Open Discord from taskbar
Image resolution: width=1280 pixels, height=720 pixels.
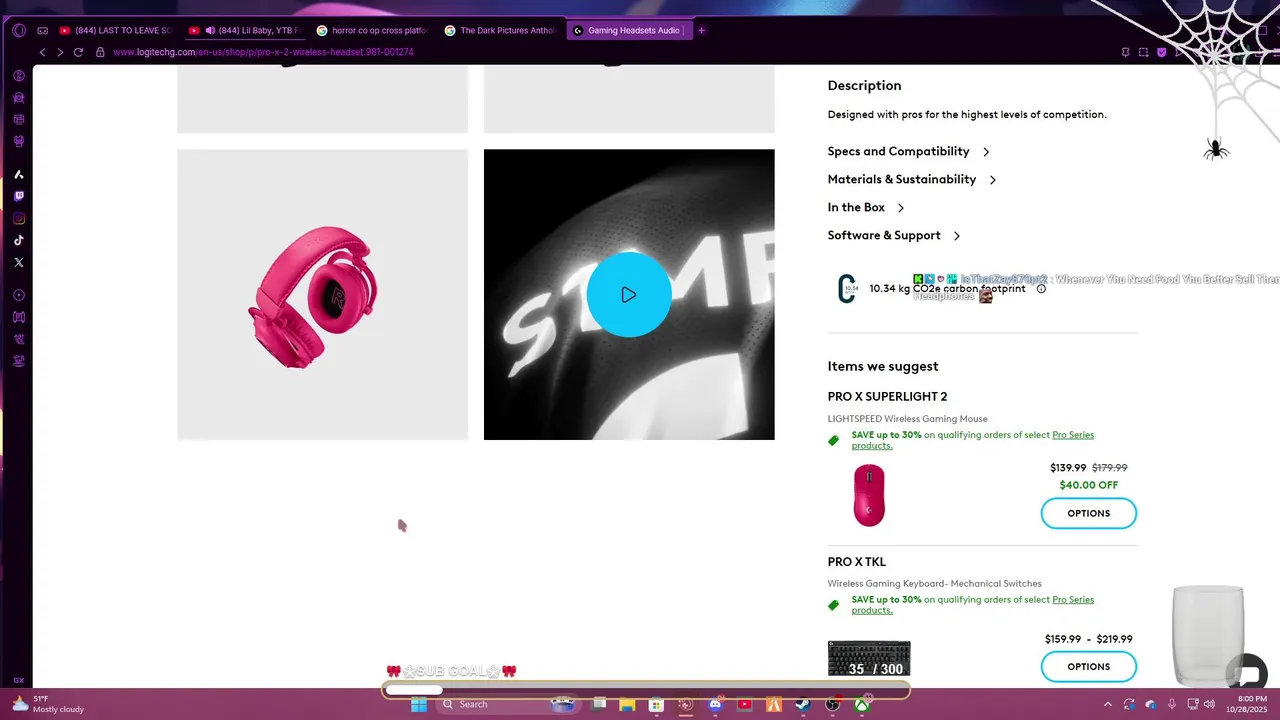point(715,704)
